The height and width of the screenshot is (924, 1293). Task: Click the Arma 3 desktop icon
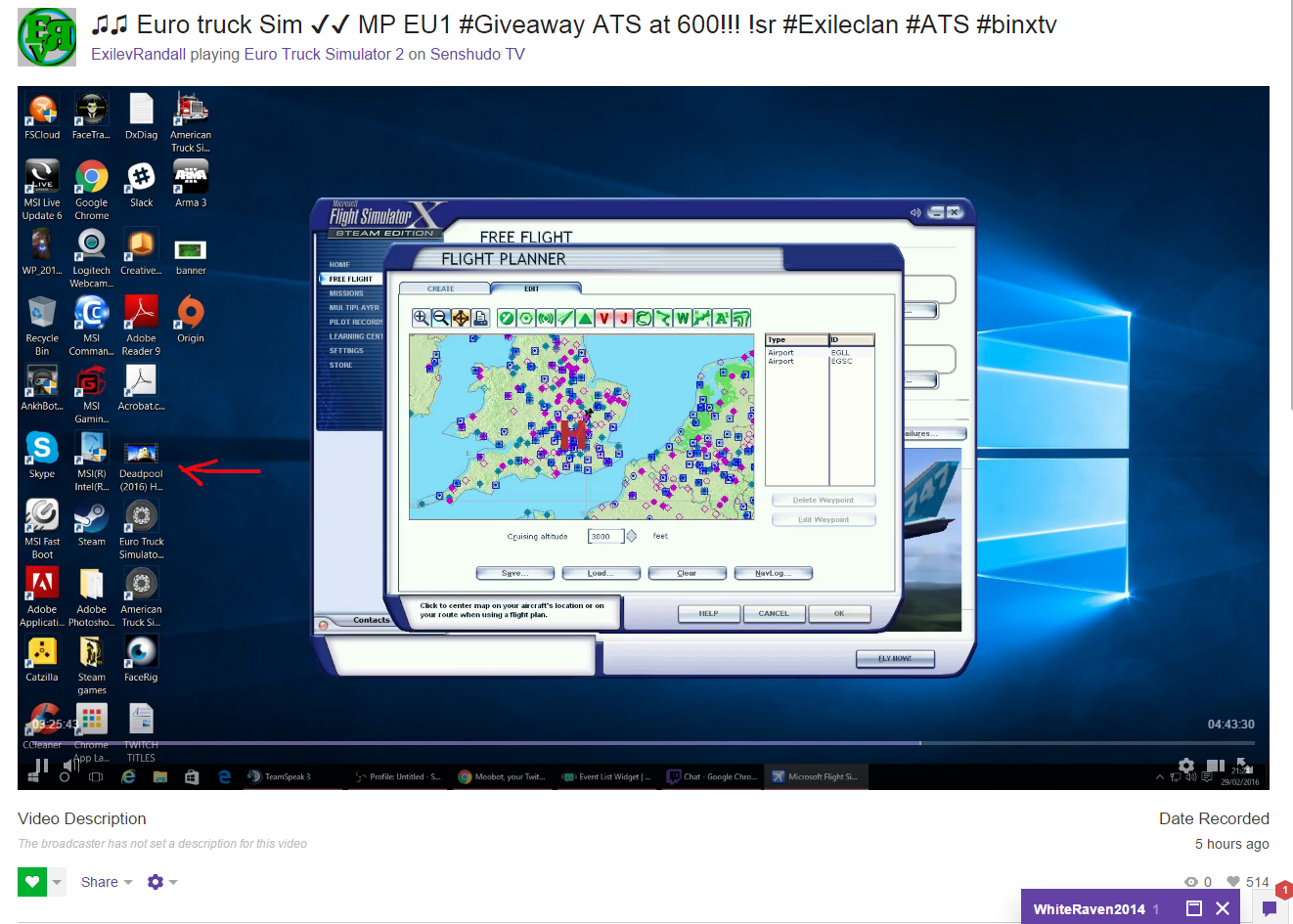pos(191,185)
